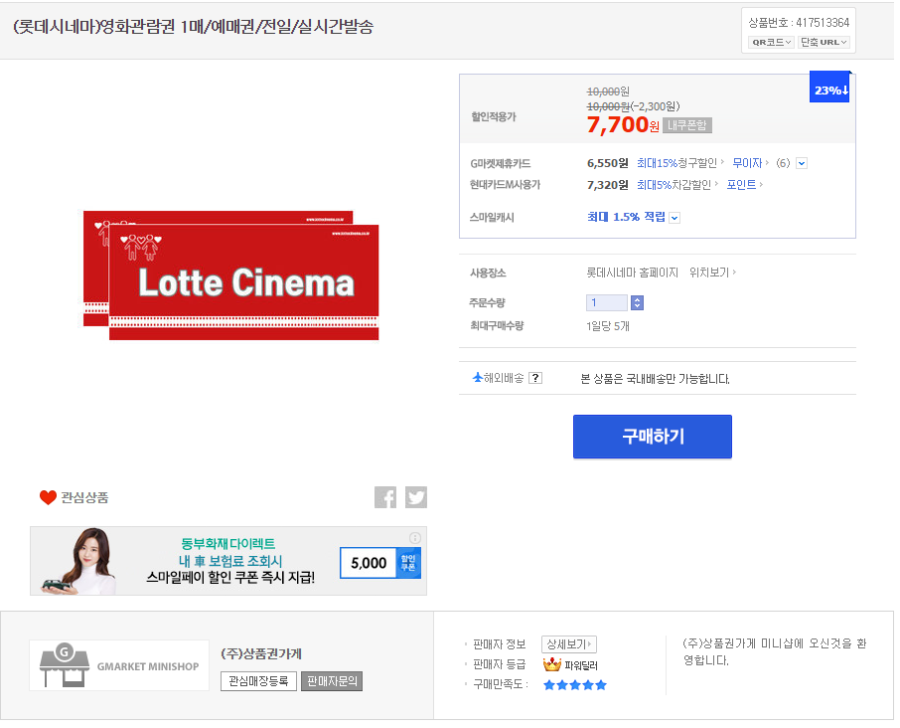Click the 상세보기 seller info button

coord(569,644)
